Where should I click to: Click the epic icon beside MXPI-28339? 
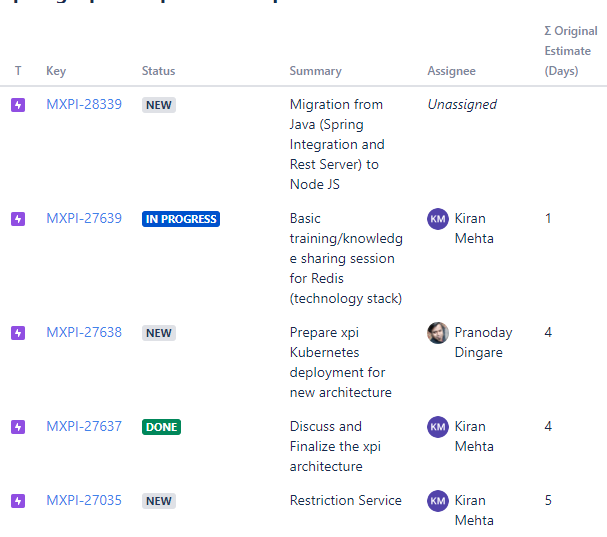point(18,105)
